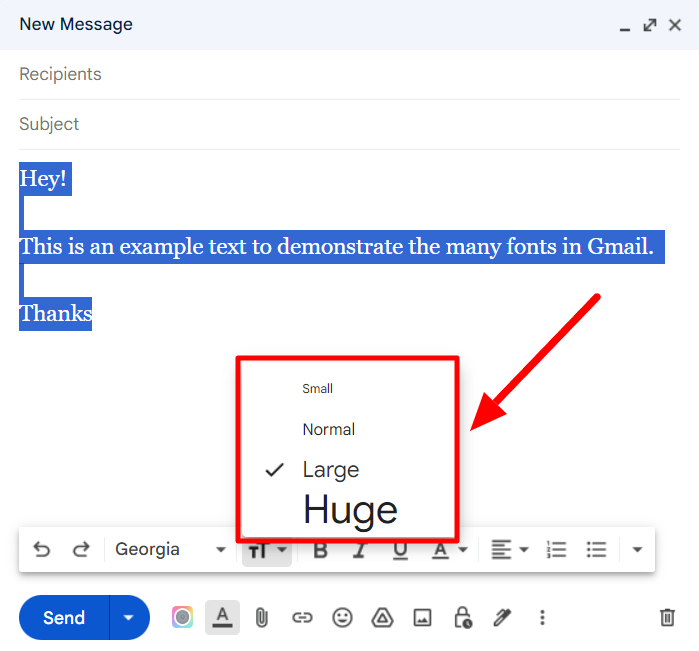
Task: Insert a link
Action: 302,618
